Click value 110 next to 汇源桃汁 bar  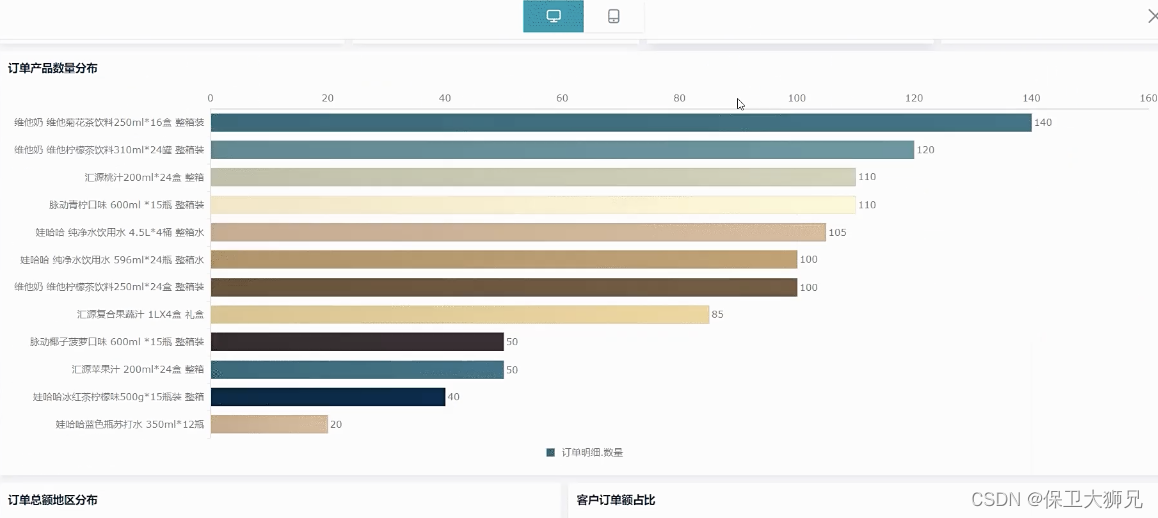pyautogui.click(x=867, y=177)
